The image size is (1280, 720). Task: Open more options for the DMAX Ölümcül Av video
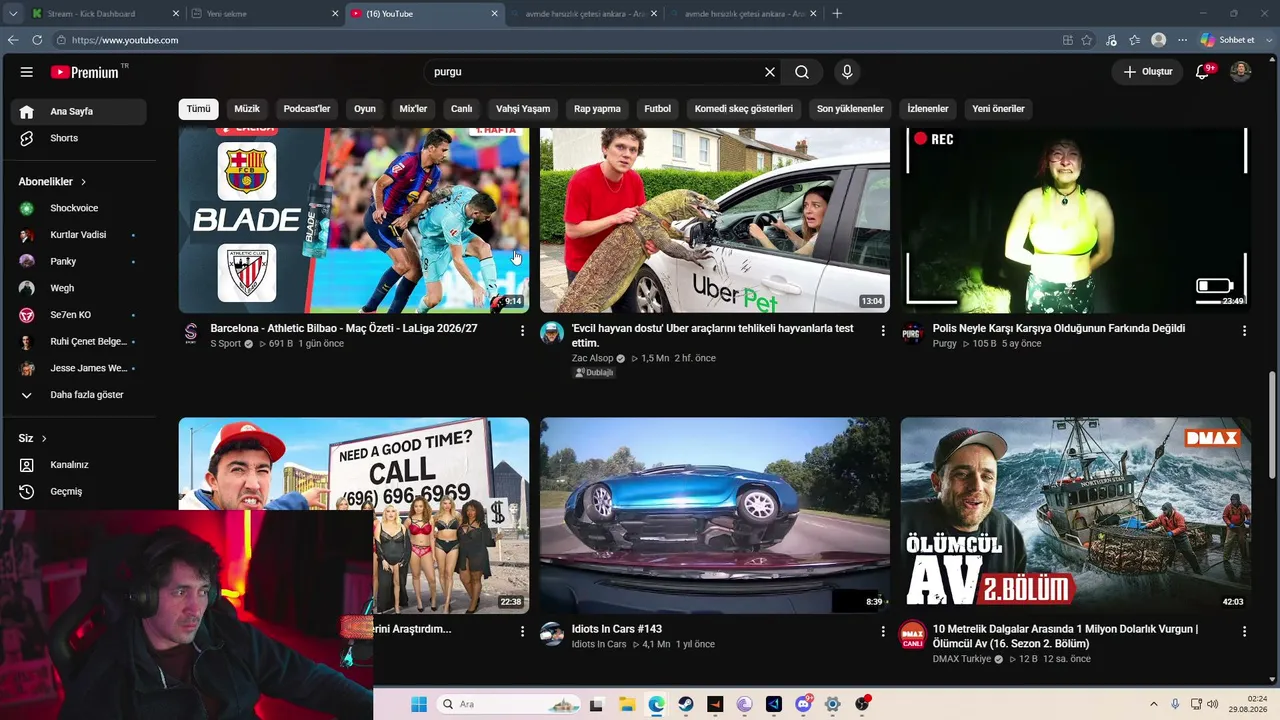[1244, 632]
